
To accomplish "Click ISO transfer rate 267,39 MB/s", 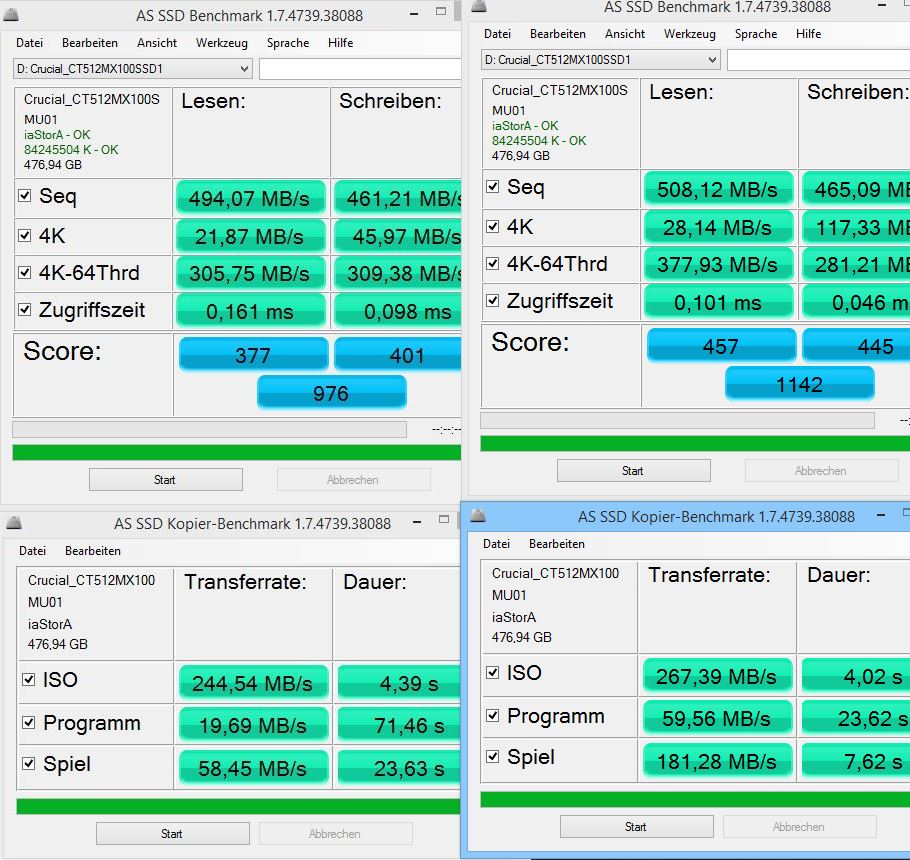I will (x=717, y=677).
